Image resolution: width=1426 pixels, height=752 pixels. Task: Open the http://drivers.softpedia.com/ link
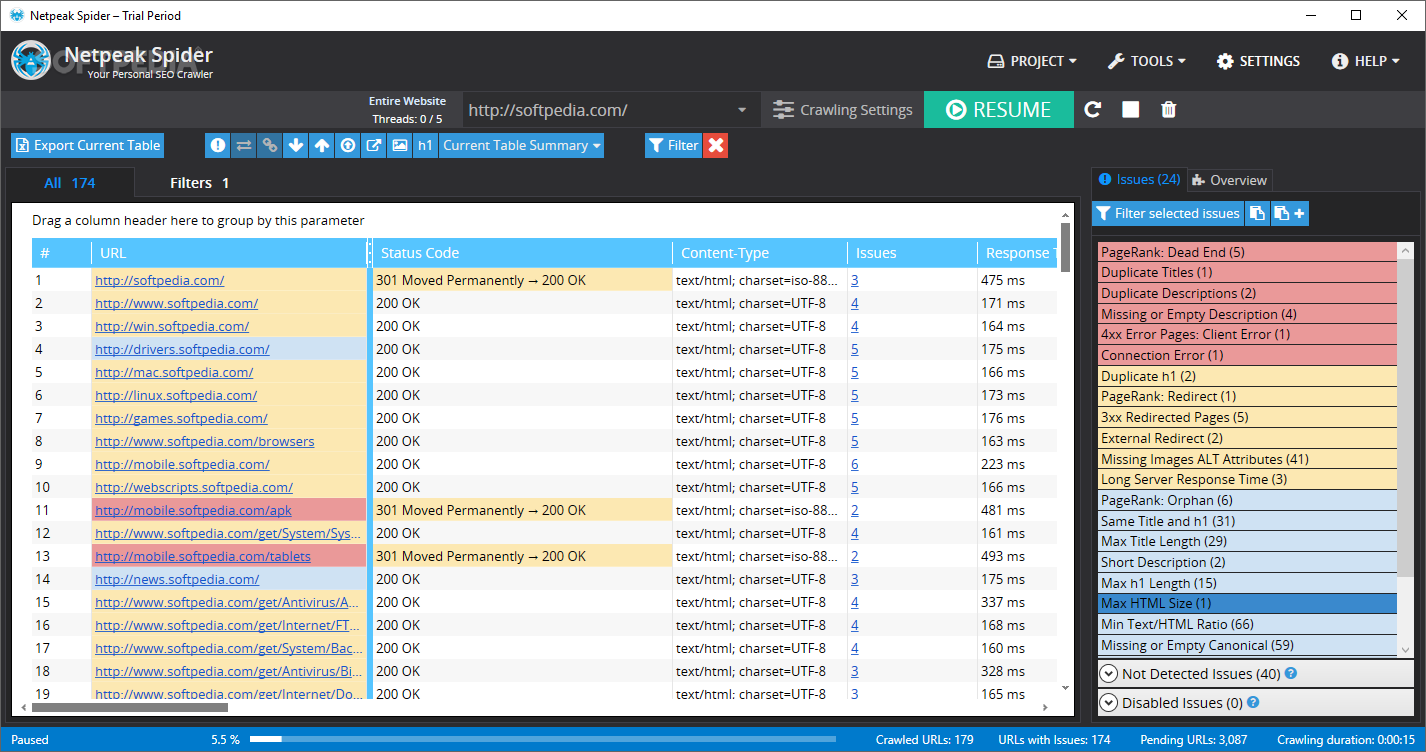182,349
